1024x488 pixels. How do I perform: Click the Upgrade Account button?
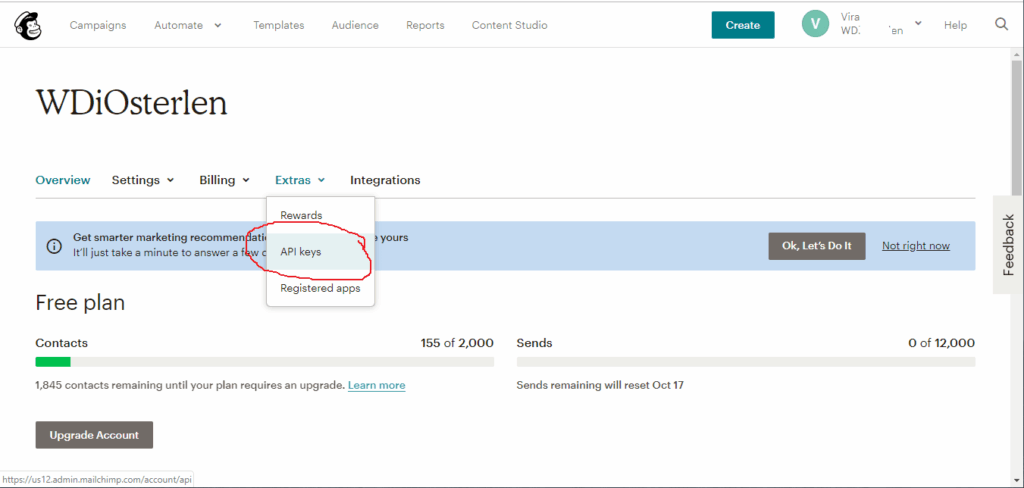pos(94,435)
